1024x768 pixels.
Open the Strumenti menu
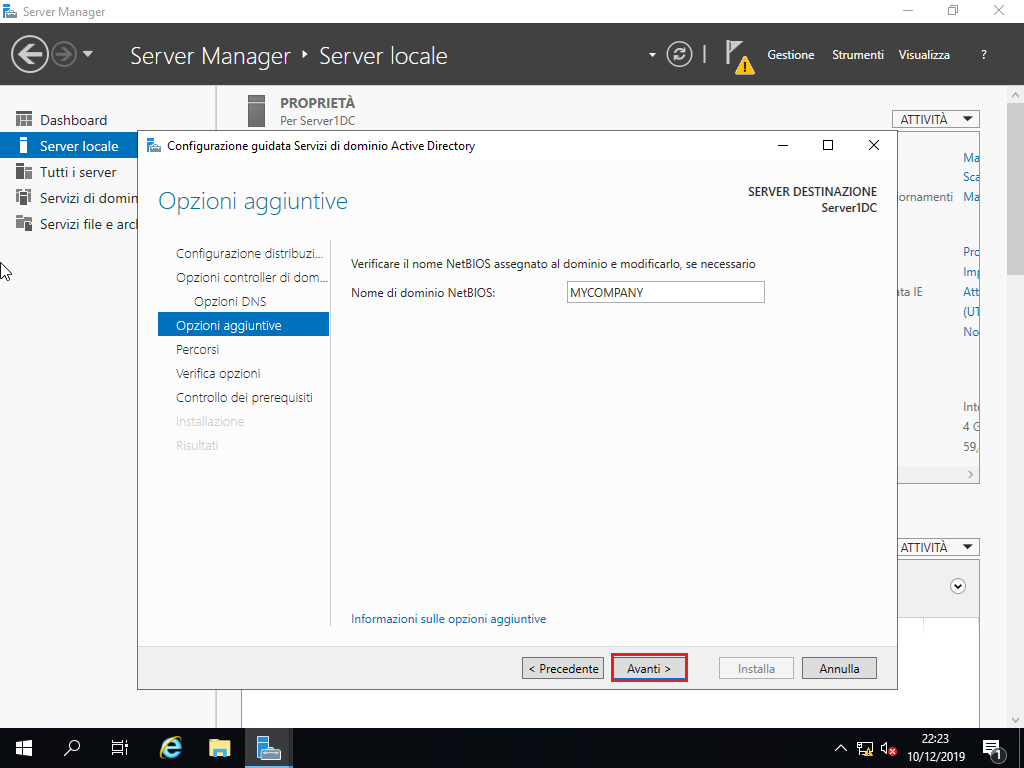click(857, 55)
